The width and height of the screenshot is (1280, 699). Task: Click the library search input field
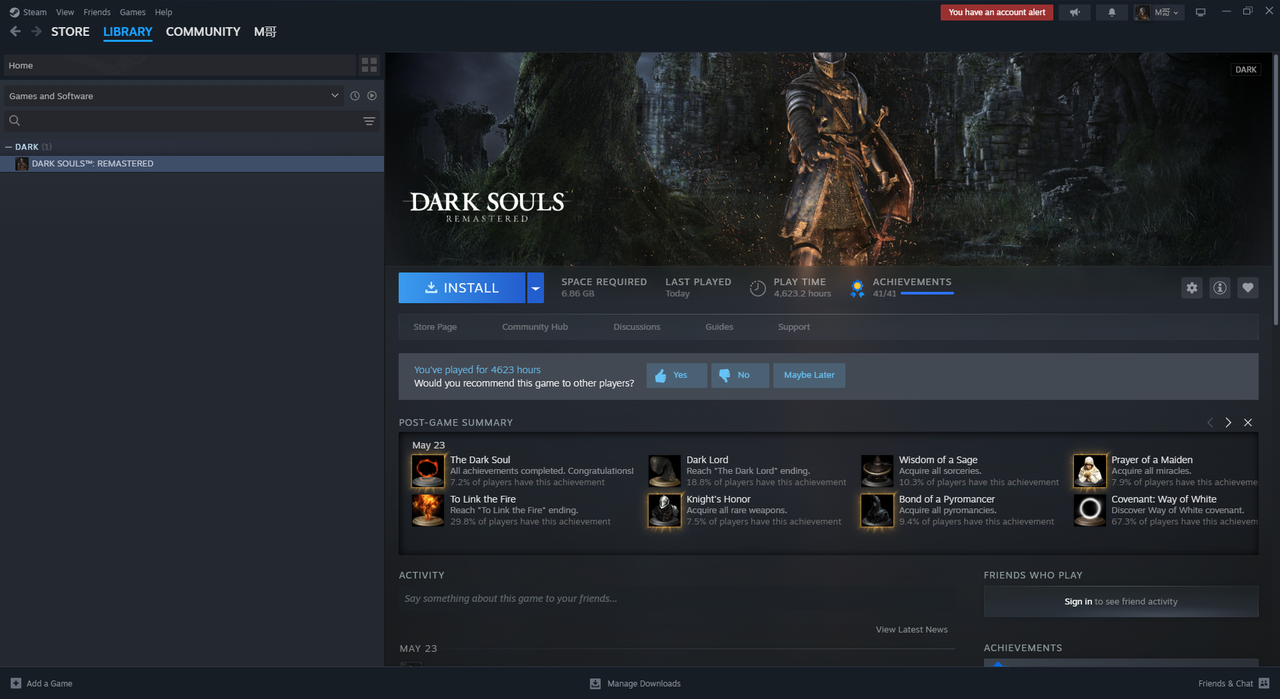tap(190, 121)
